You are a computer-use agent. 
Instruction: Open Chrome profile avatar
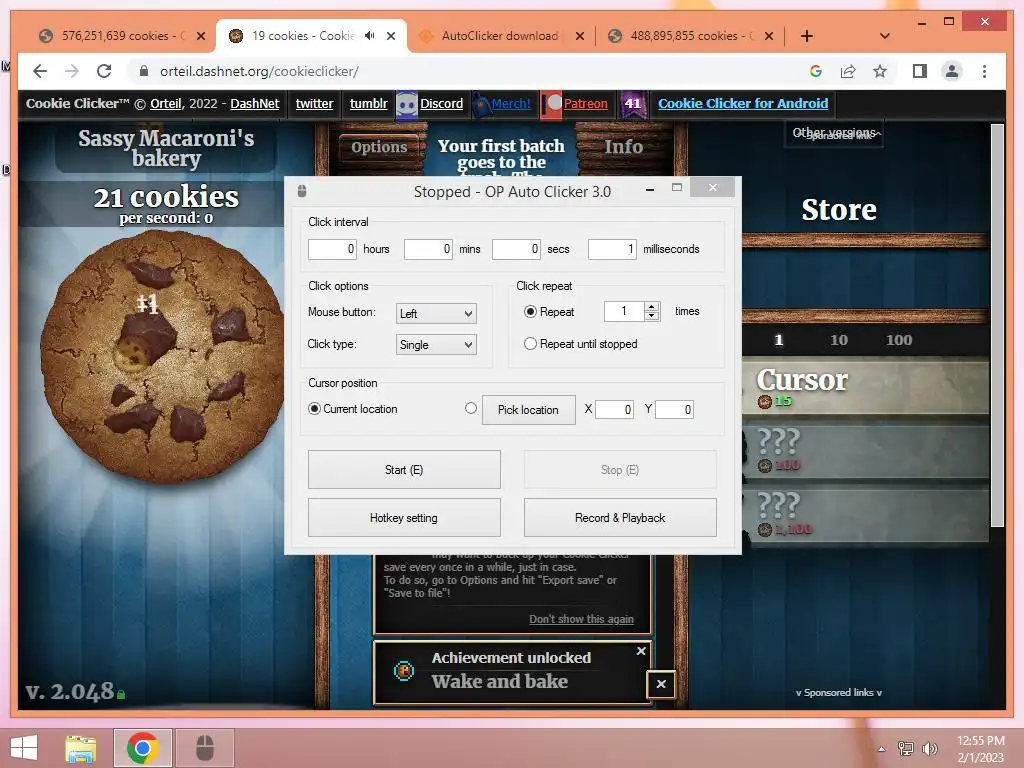click(952, 71)
